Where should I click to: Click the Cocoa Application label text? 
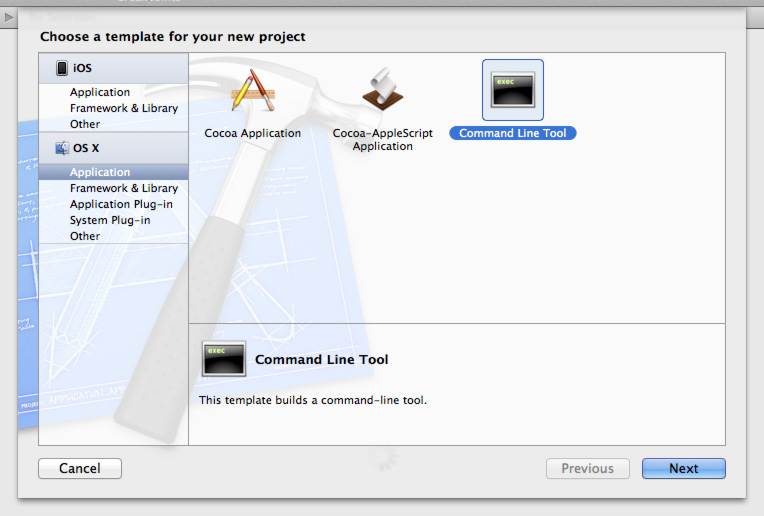(252, 133)
